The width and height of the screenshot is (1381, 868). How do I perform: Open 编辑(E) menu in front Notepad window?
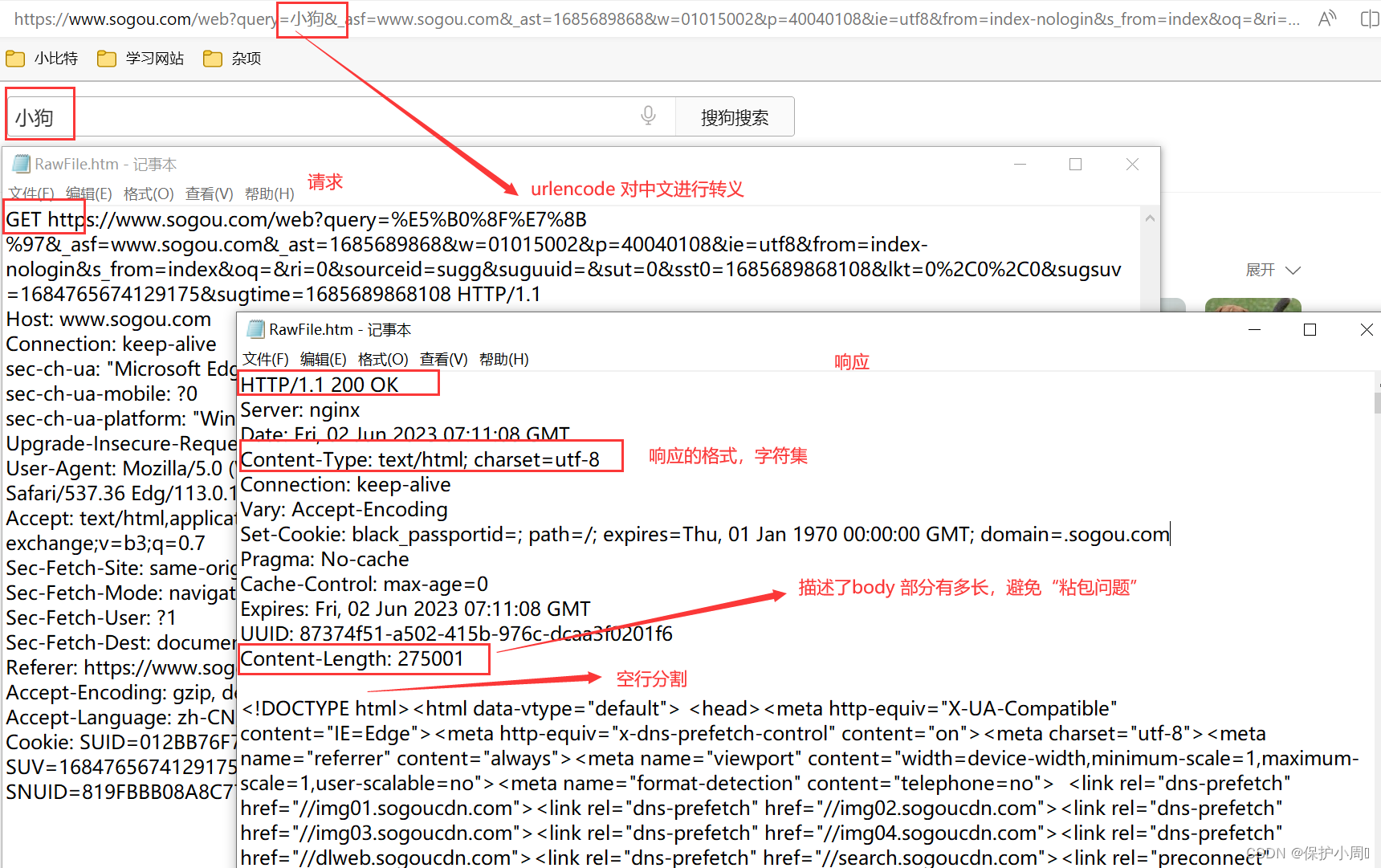(x=324, y=360)
